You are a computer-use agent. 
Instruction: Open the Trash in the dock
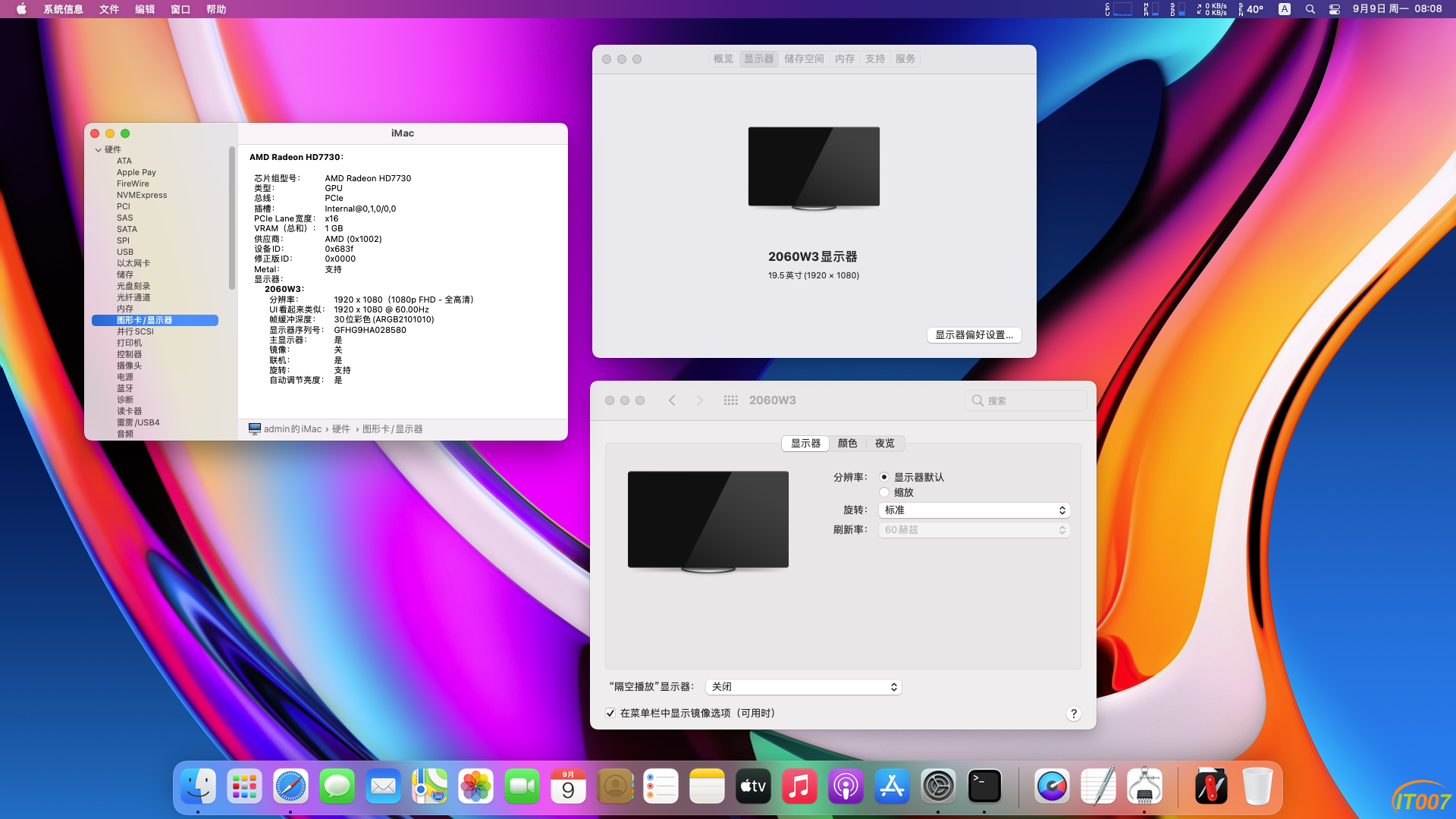coord(1257,786)
